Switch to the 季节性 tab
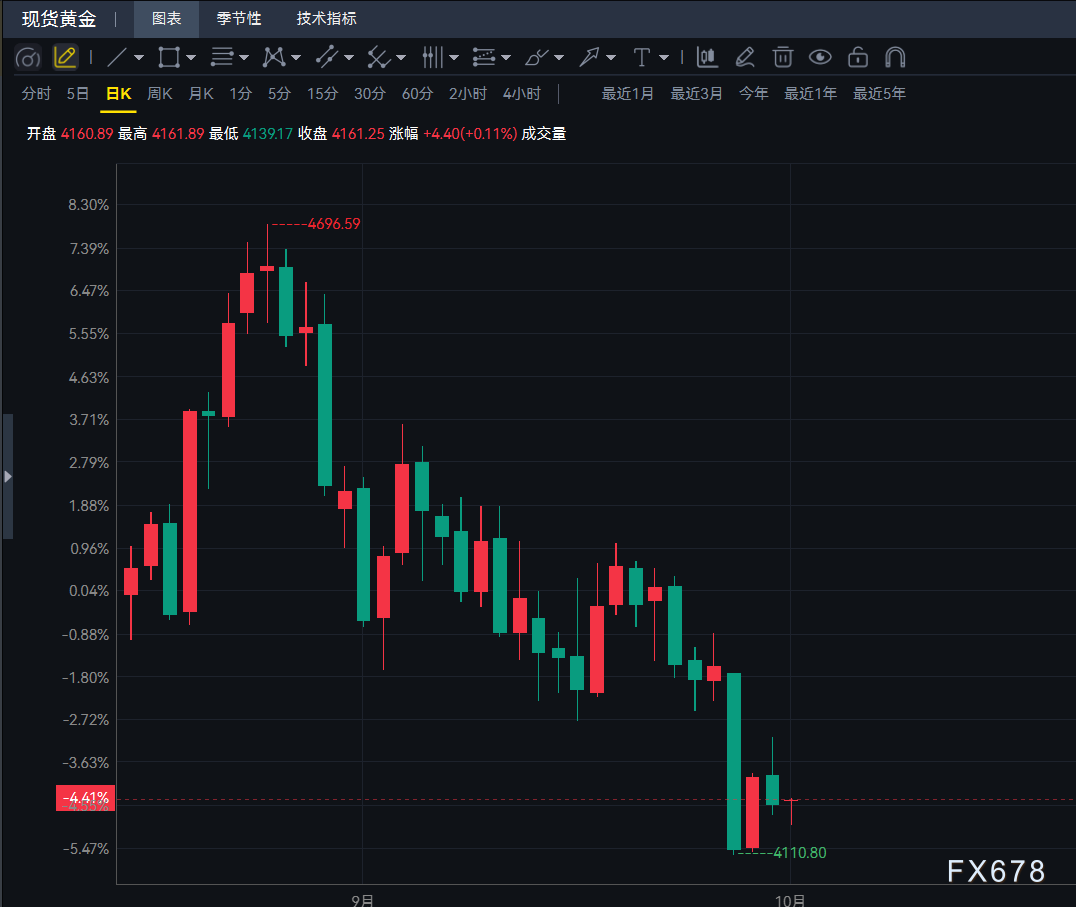 point(239,19)
